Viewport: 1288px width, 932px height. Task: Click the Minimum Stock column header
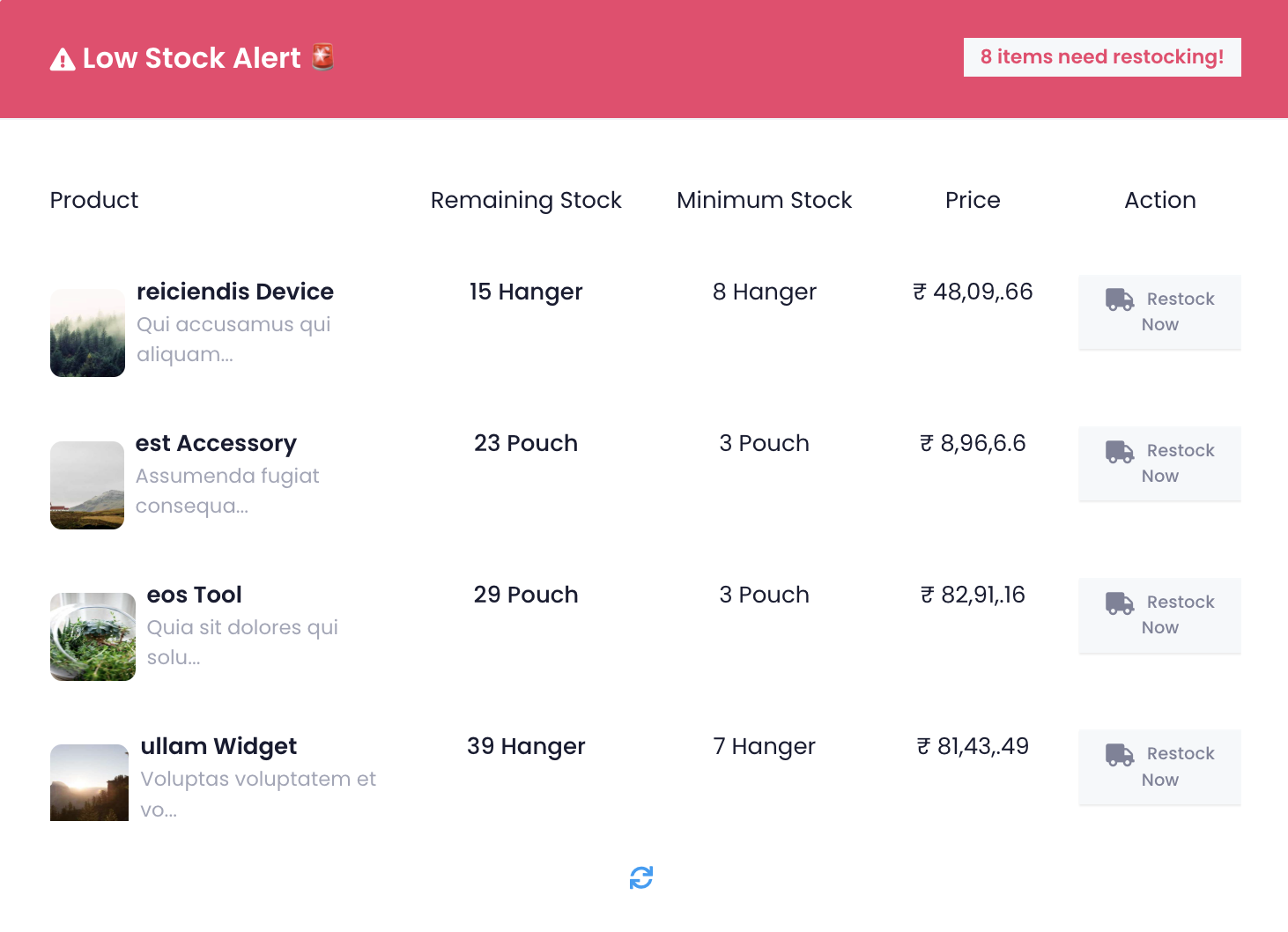[x=764, y=200]
